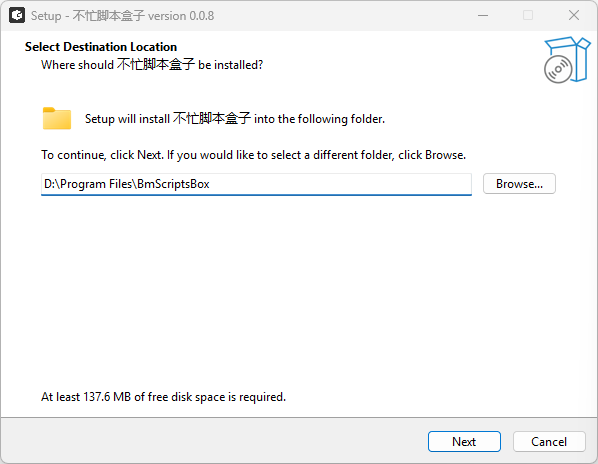Click the greyed-out maximize icon
Image resolution: width=598 pixels, height=464 pixels.
click(x=528, y=16)
